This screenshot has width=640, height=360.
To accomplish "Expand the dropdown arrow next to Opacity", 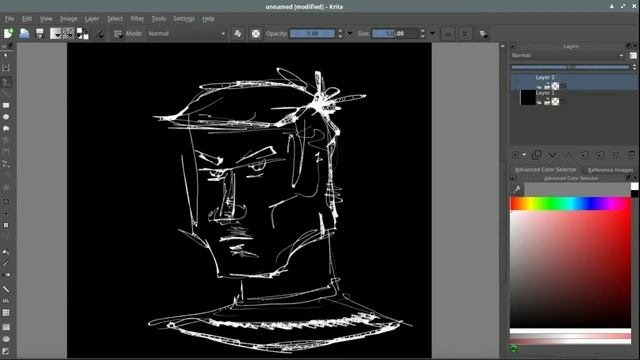I will (350, 33).
